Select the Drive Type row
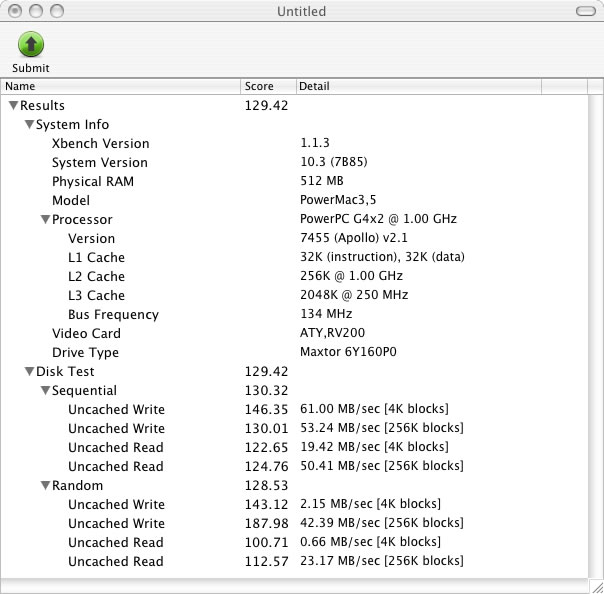This screenshot has width=604, height=594. pyautogui.click(x=294, y=352)
